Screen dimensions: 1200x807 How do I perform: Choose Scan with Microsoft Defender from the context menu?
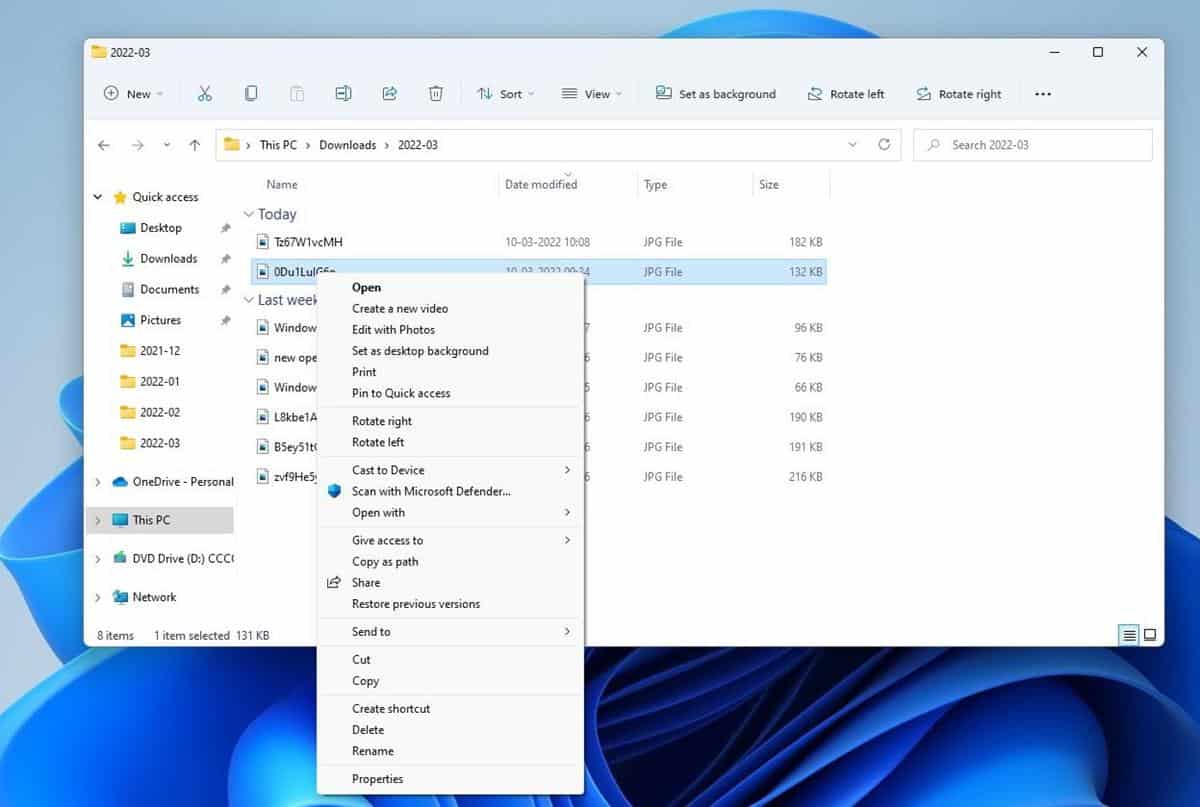[430, 491]
